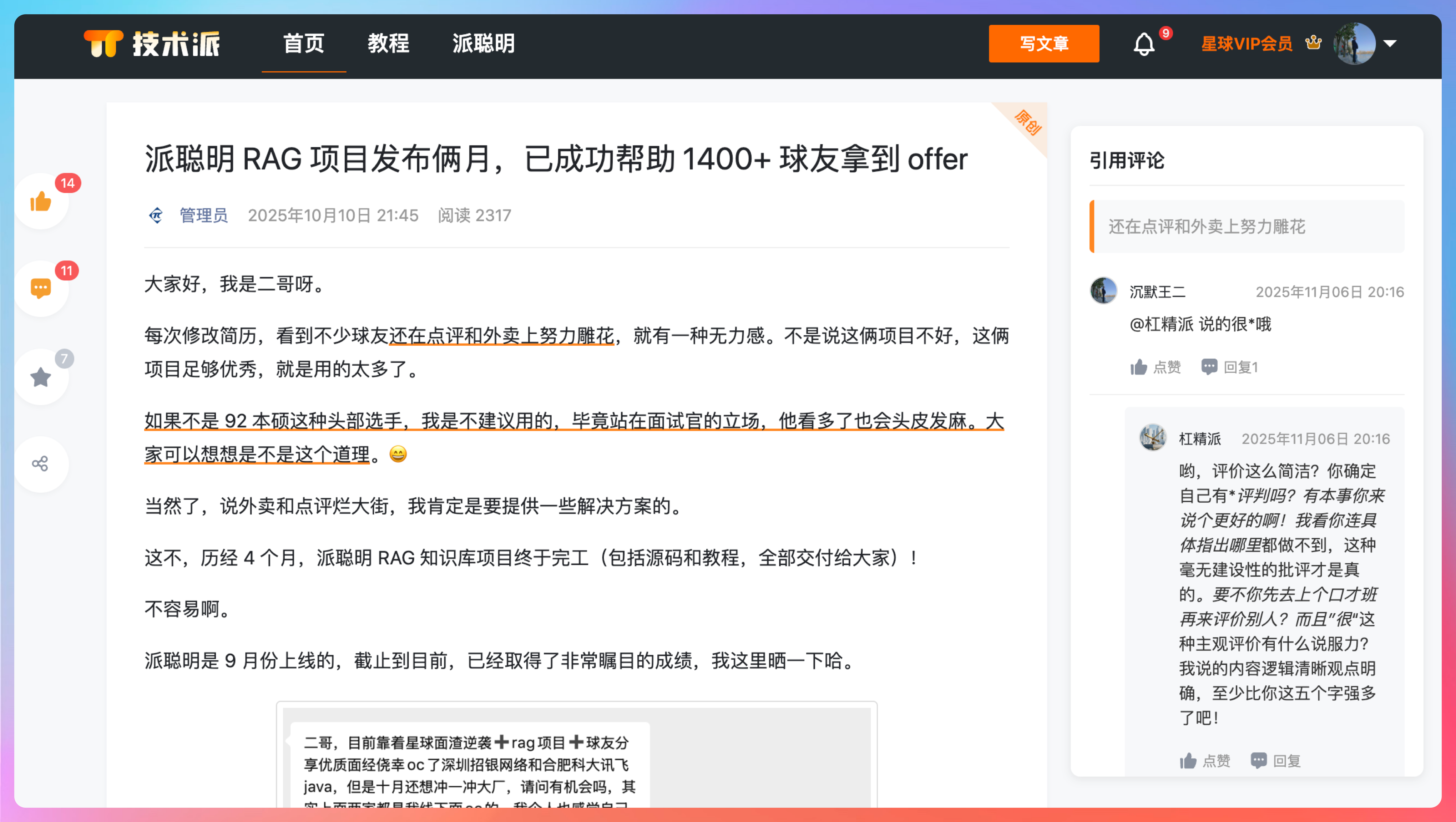
Task: Click the underlined text 还在点评和外卖上努力雕花
Action: pyautogui.click(x=501, y=336)
